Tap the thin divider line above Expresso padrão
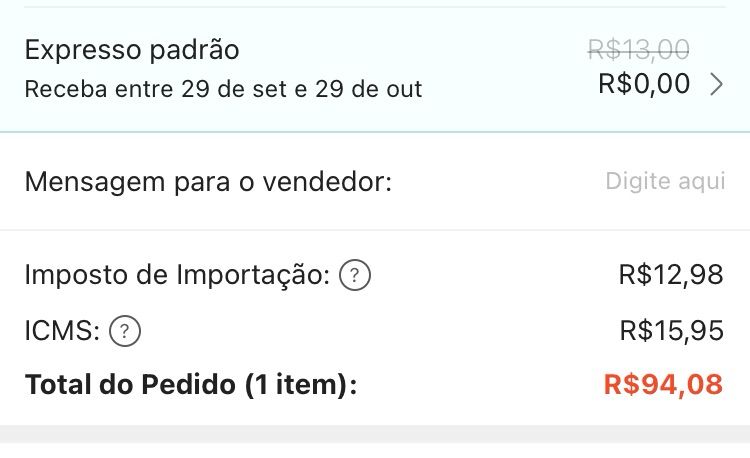Image resolution: width=750 pixels, height=458 pixels. (375, 7)
